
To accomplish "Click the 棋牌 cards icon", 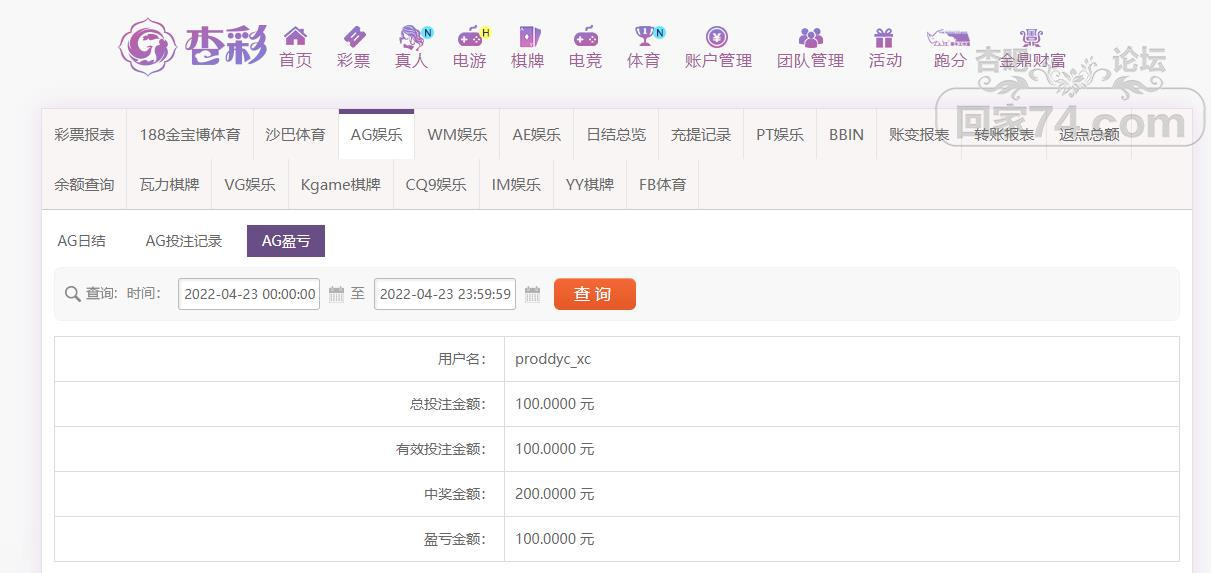I will (x=527, y=37).
